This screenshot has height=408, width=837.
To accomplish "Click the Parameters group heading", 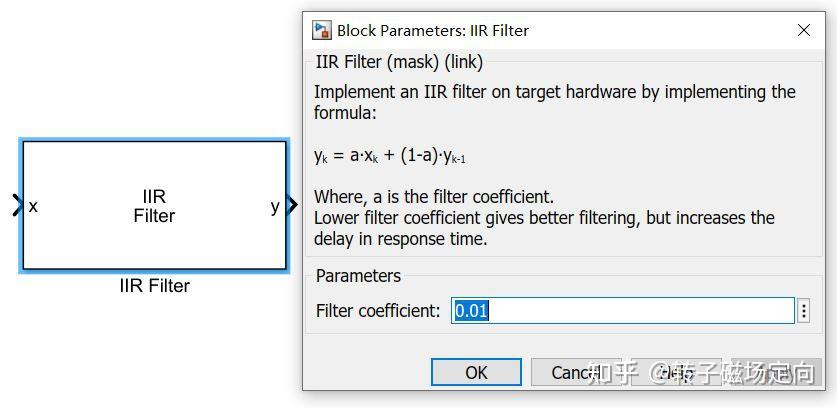I will 358,276.
